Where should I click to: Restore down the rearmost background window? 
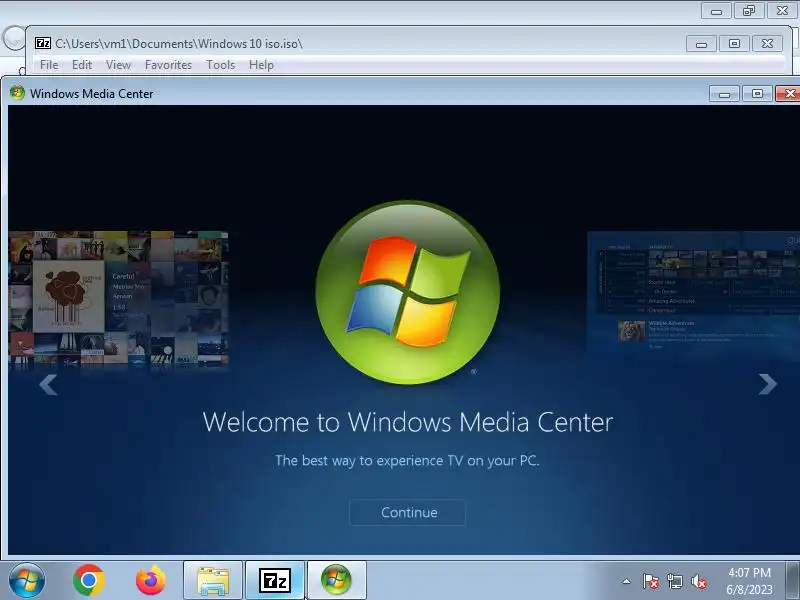click(x=749, y=11)
